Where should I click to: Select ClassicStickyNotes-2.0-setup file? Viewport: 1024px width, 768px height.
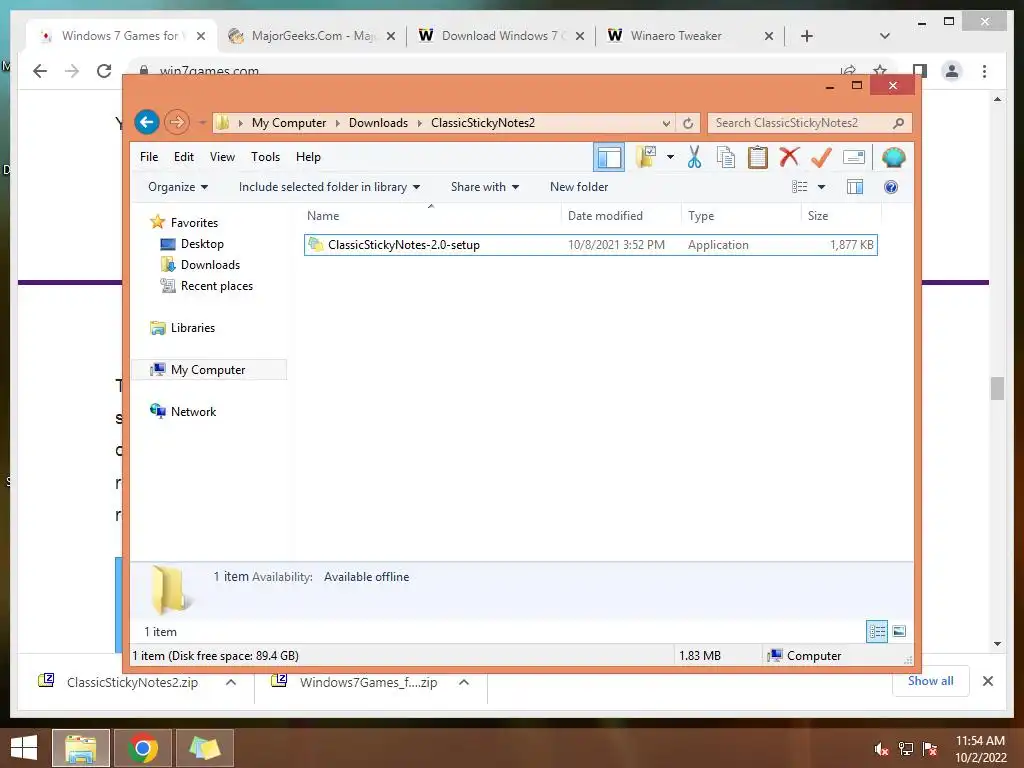(590, 245)
